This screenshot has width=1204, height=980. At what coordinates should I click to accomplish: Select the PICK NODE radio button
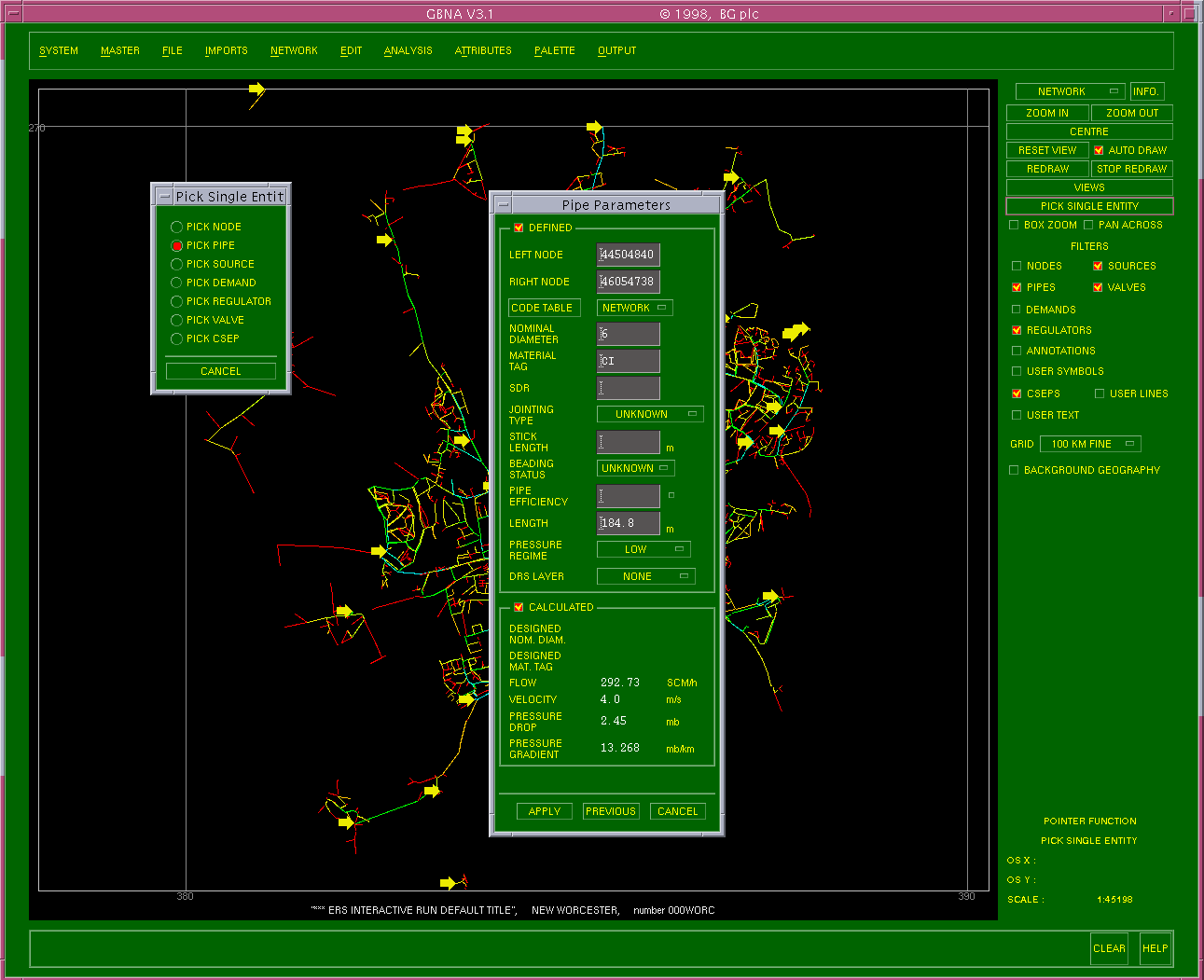point(176,227)
